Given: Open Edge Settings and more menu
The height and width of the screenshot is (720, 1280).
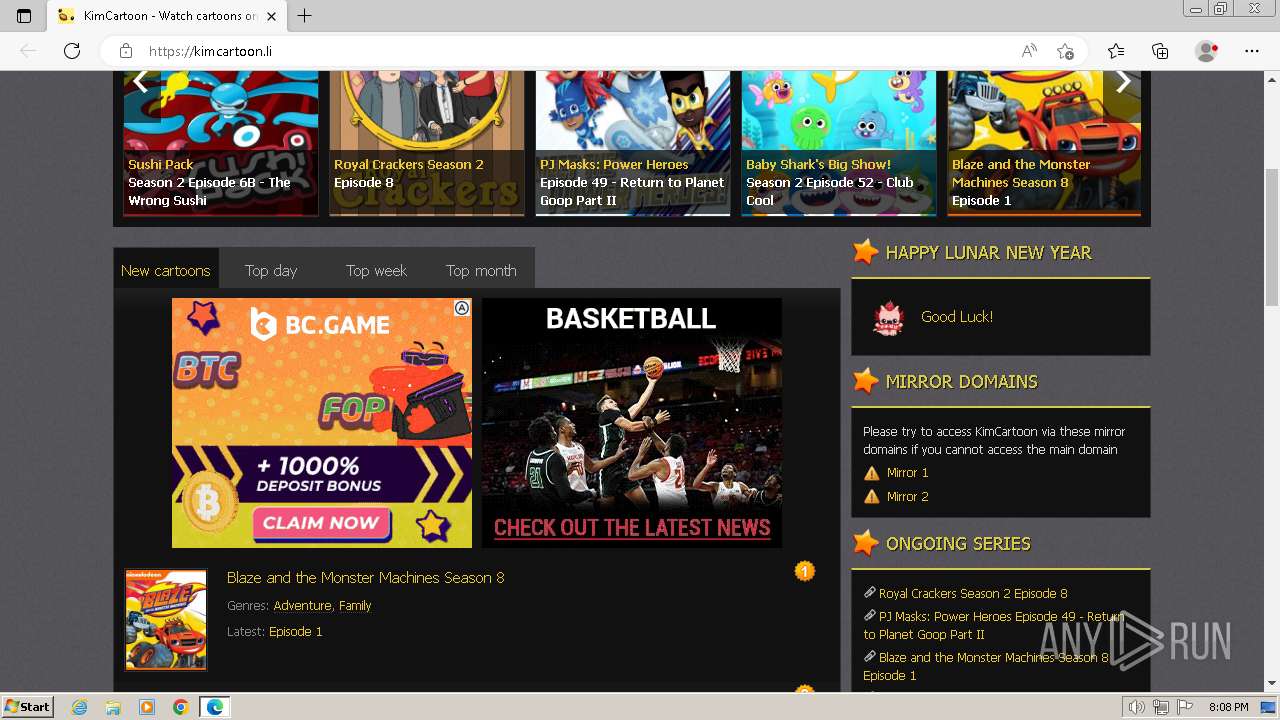Looking at the screenshot, I should click(x=1252, y=51).
